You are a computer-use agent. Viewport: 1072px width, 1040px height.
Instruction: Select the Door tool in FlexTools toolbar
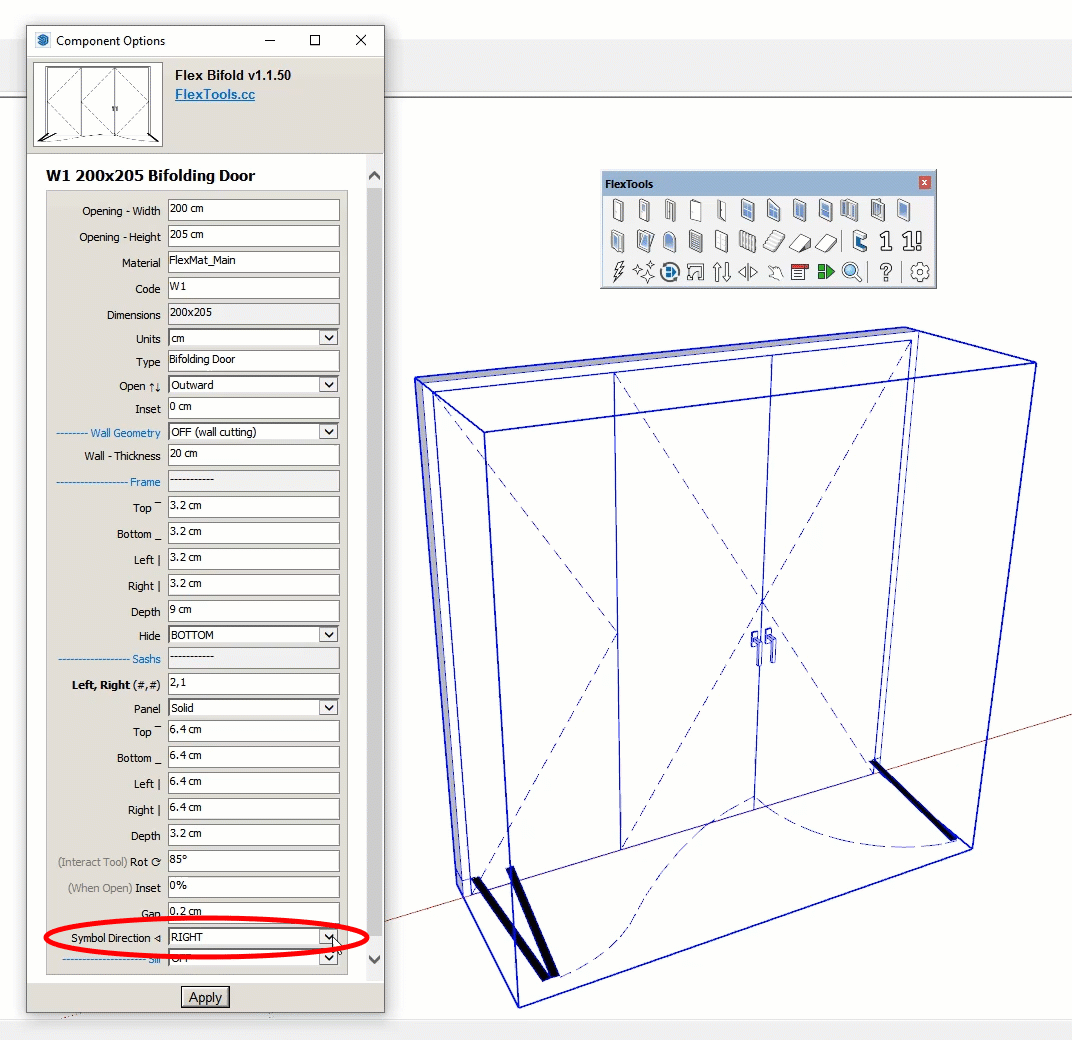tap(617, 210)
